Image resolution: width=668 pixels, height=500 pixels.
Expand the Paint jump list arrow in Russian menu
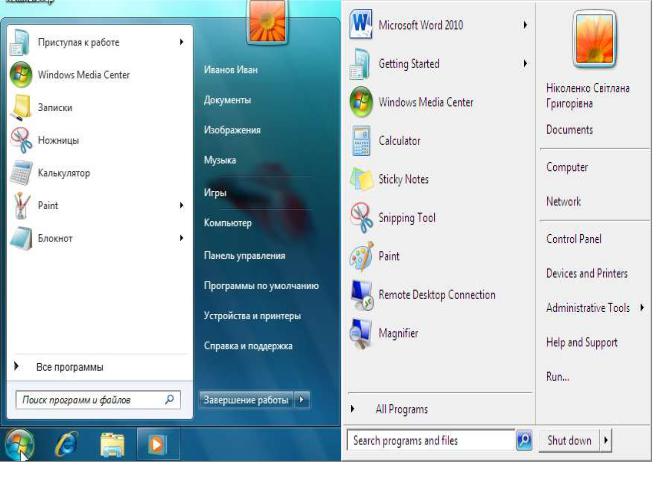click(181, 205)
